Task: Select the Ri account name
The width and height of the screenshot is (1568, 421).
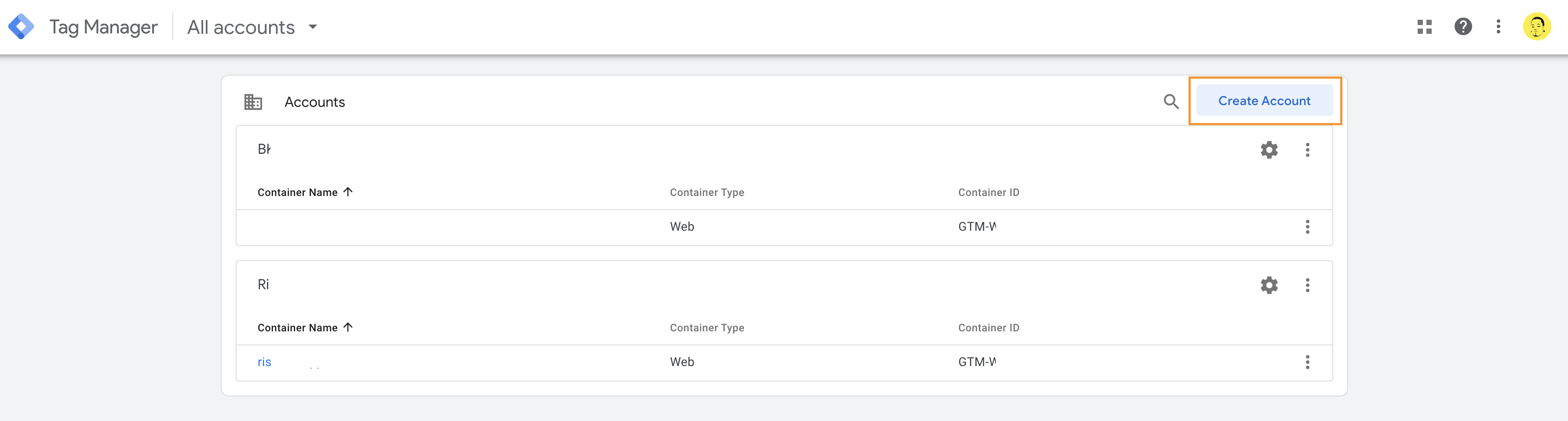Action: pos(263,284)
